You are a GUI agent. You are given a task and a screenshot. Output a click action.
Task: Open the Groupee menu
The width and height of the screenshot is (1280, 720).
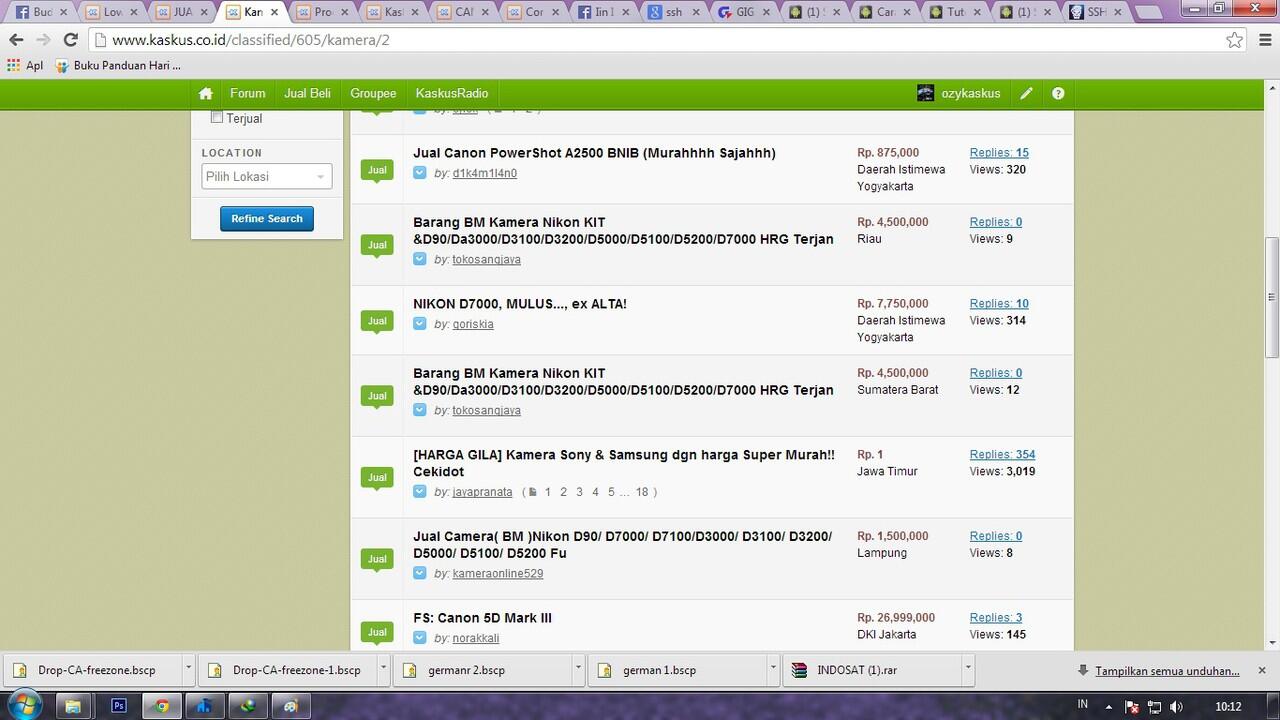coord(373,93)
